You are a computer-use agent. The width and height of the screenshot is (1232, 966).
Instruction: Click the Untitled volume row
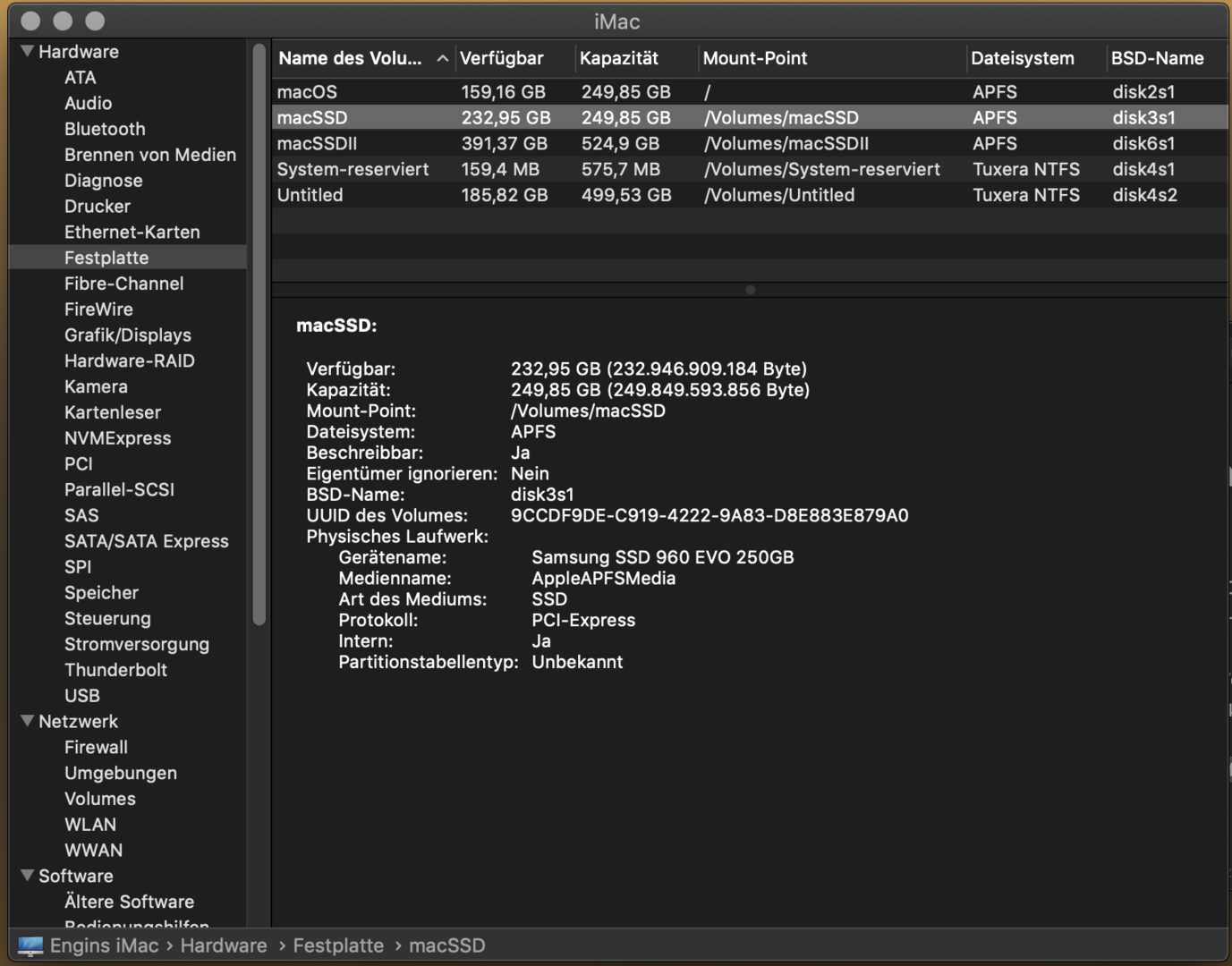pyautogui.click(x=310, y=195)
